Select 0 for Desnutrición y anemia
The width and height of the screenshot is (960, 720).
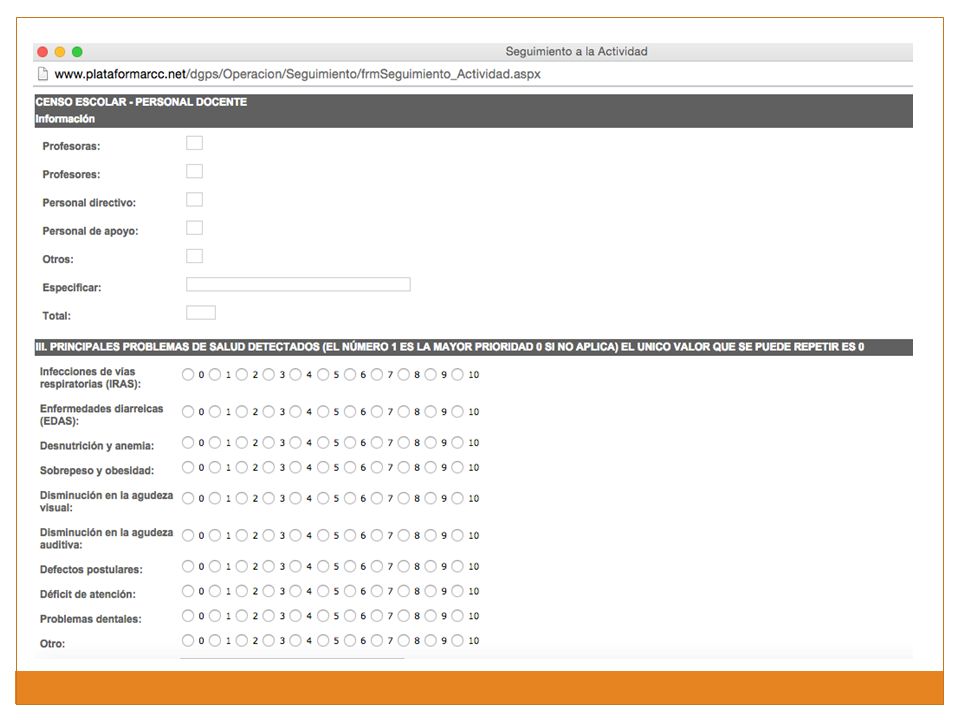coord(188,443)
